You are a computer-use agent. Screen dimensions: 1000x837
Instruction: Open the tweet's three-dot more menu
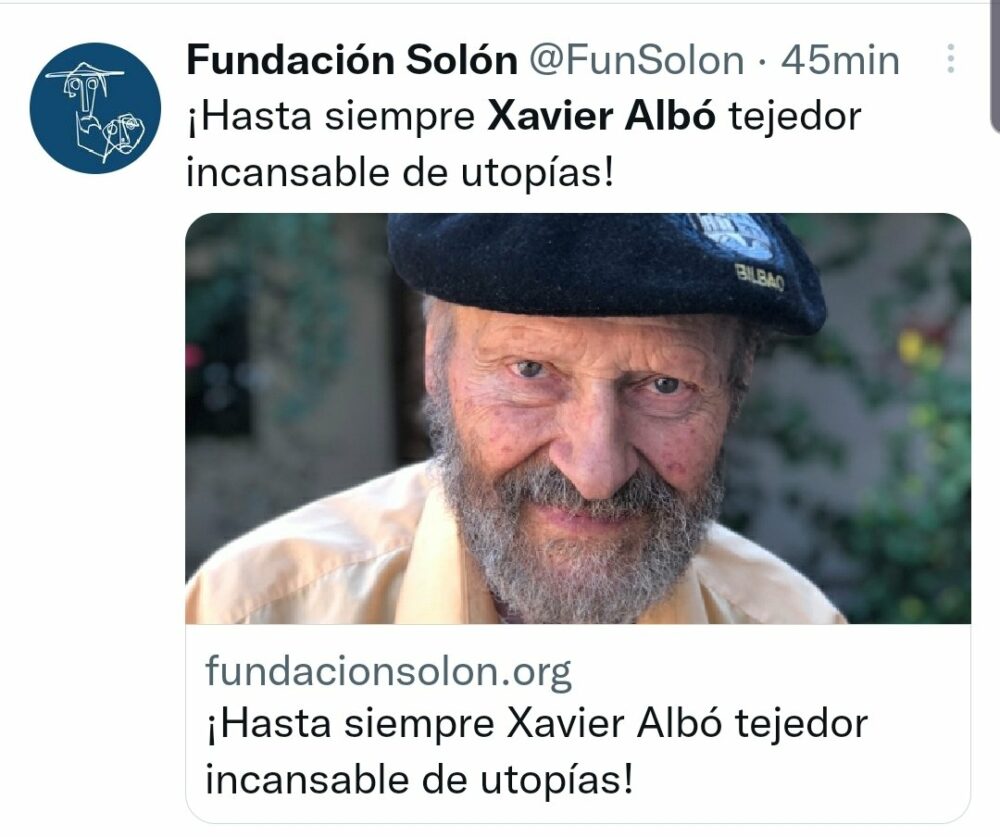pyautogui.click(x=950, y=59)
